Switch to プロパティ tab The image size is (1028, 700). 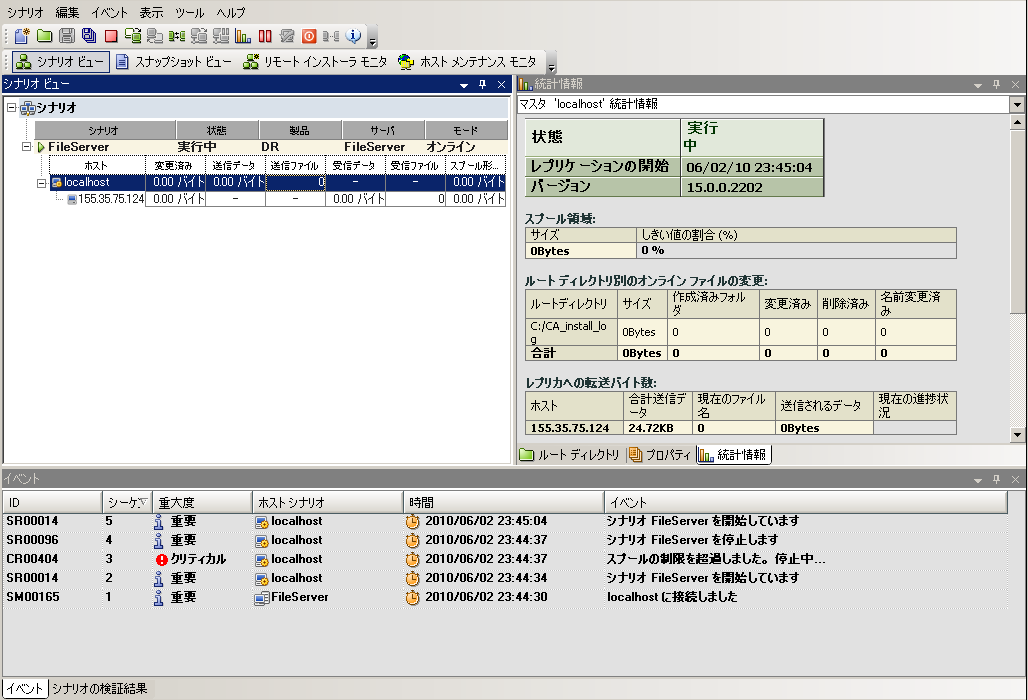pos(660,455)
